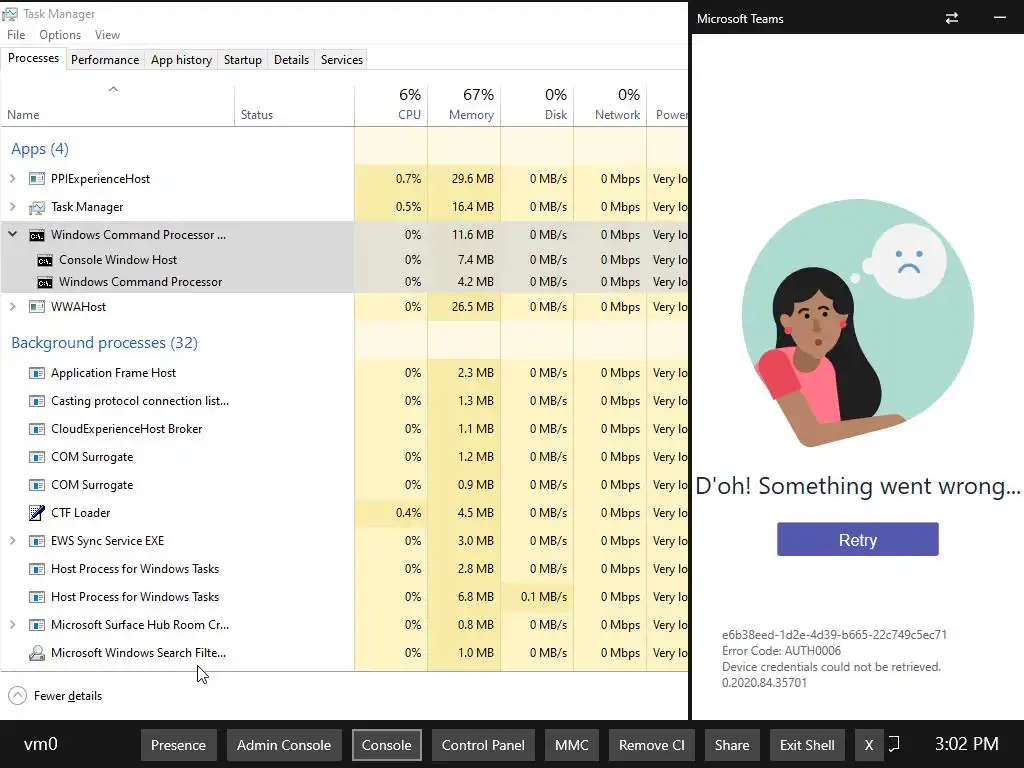
Task: Click the vm0 label in the taskbar
Action: click(40, 744)
